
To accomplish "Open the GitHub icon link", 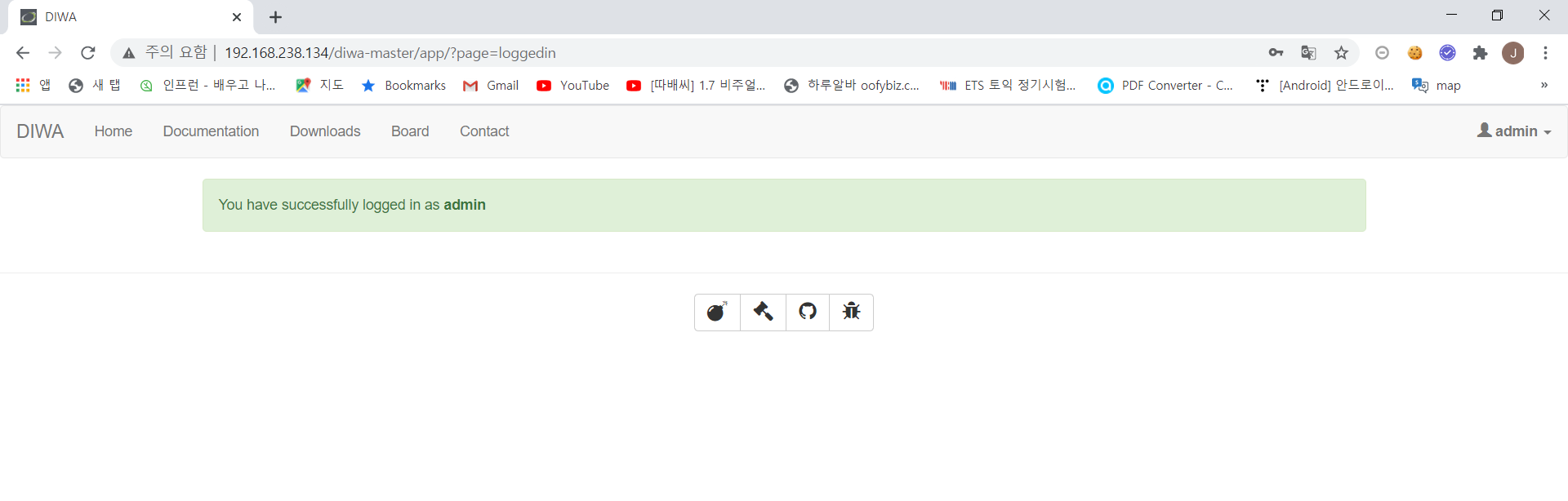I will (x=808, y=313).
